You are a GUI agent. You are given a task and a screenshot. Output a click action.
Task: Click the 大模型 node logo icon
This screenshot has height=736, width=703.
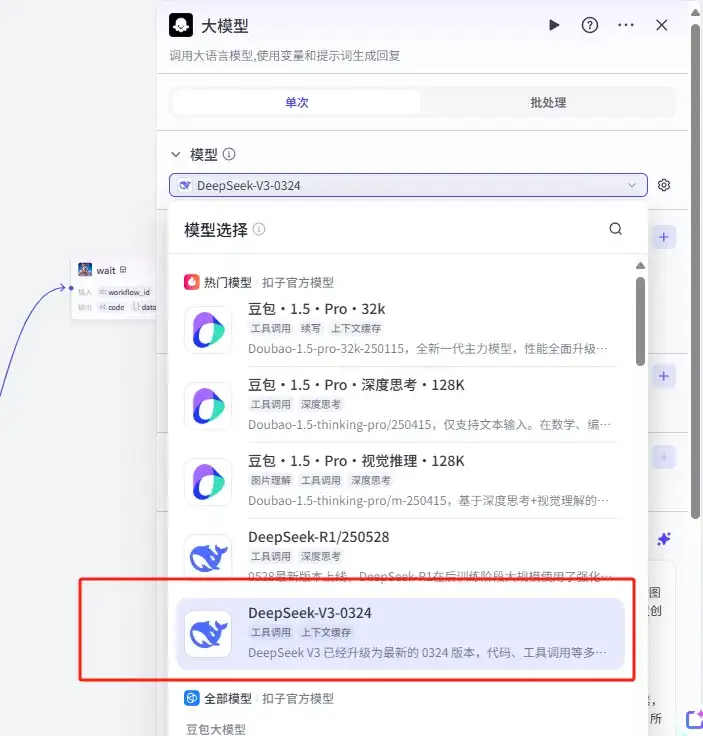coord(181,25)
